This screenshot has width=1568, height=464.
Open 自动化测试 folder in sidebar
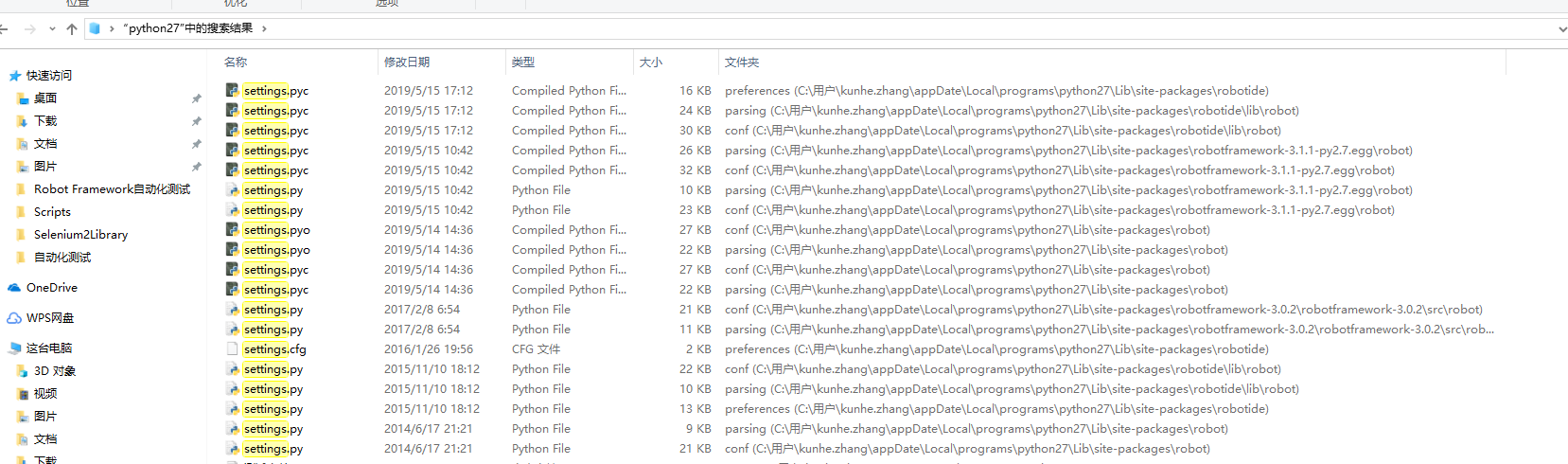coord(62,258)
